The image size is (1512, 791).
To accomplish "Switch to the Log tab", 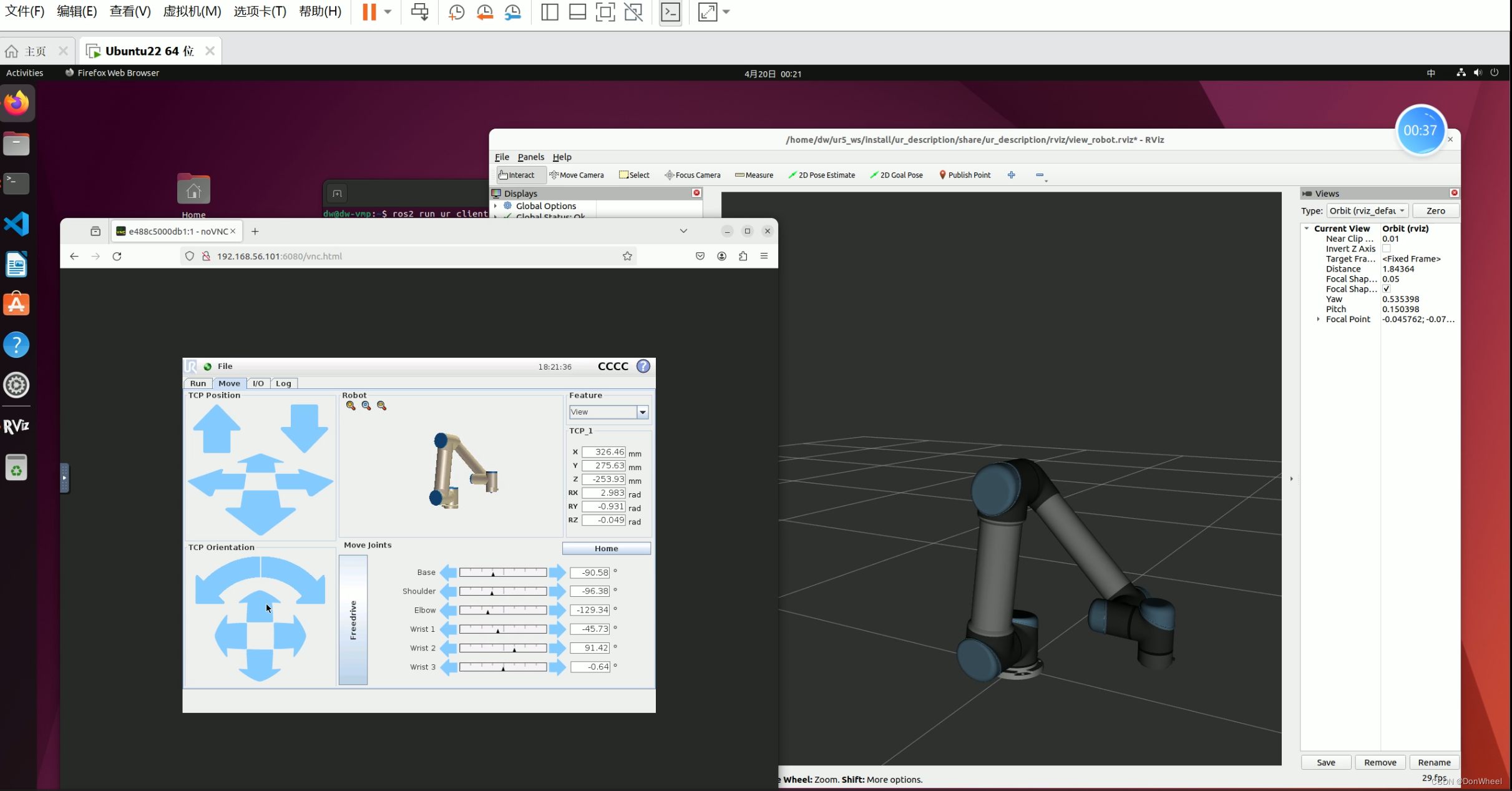I will coord(283,383).
